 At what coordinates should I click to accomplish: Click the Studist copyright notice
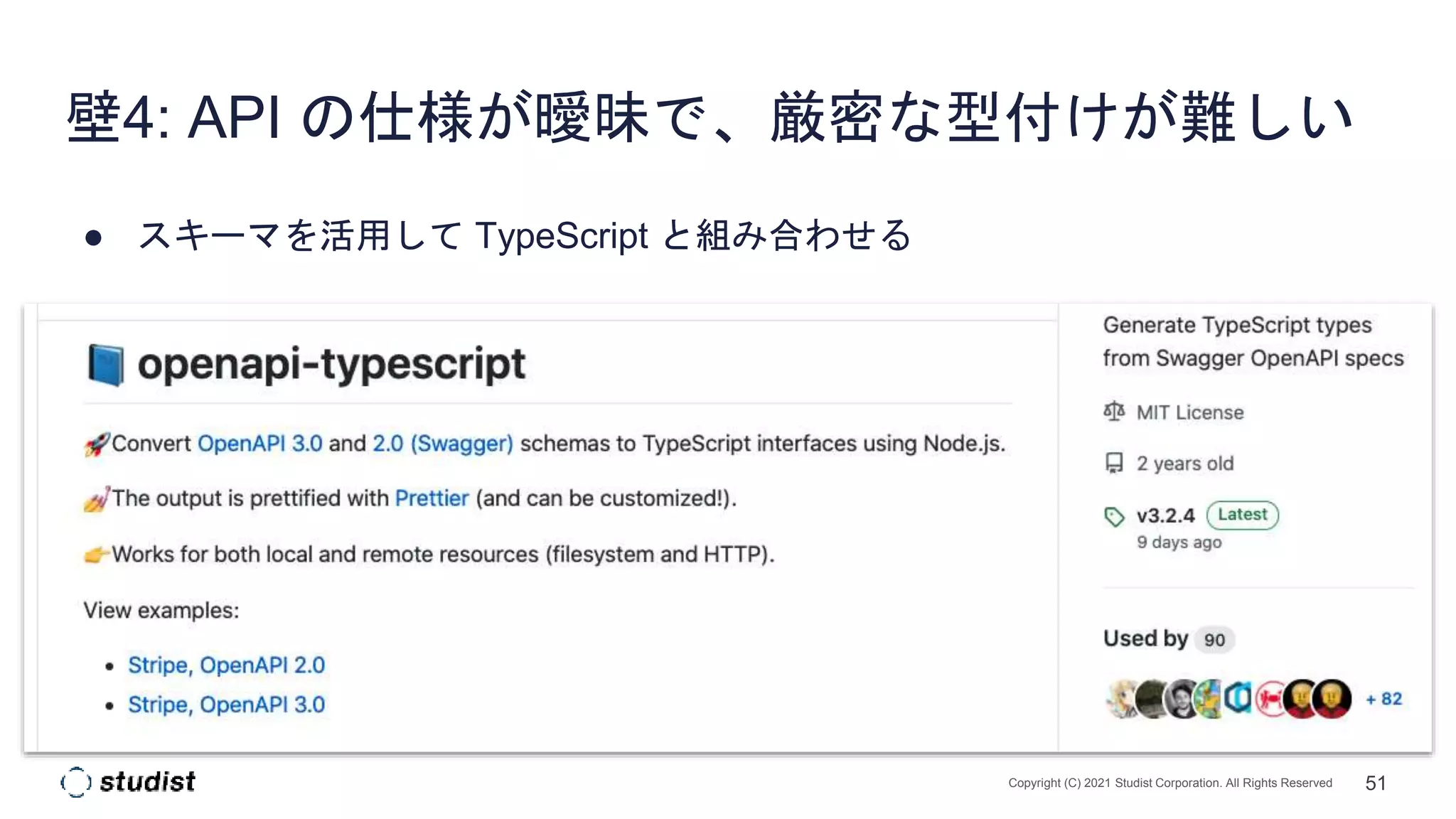tap(1170, 783)
